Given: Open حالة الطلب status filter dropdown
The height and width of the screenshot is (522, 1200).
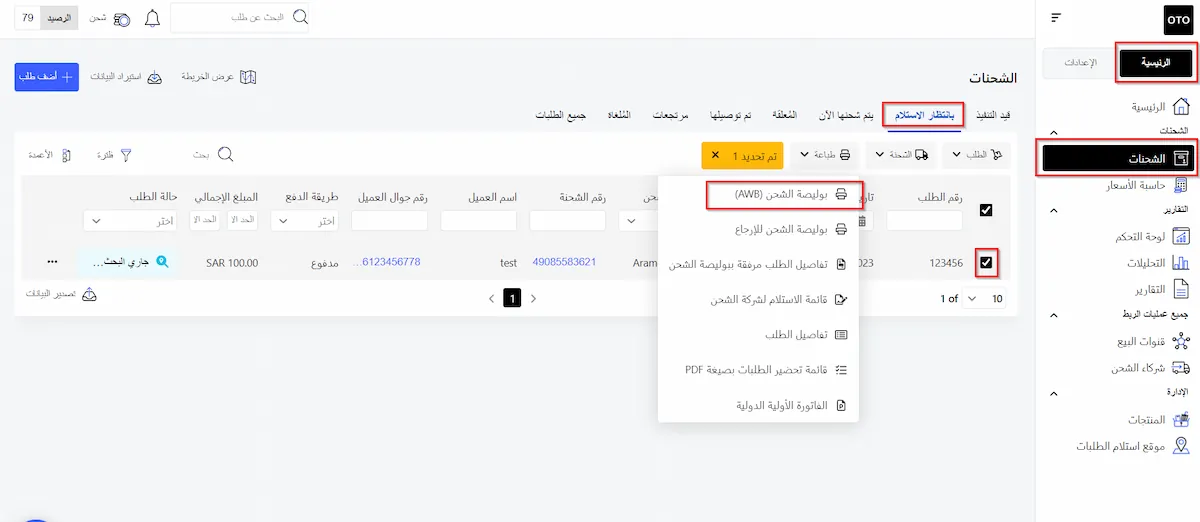Looking at the screenshot, I should [x=129, y=220].
